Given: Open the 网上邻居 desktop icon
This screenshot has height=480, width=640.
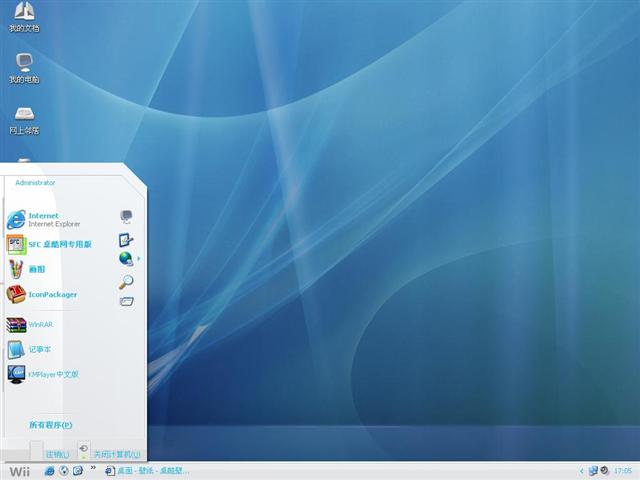Looking at the screenshot, I should point(24,120).
